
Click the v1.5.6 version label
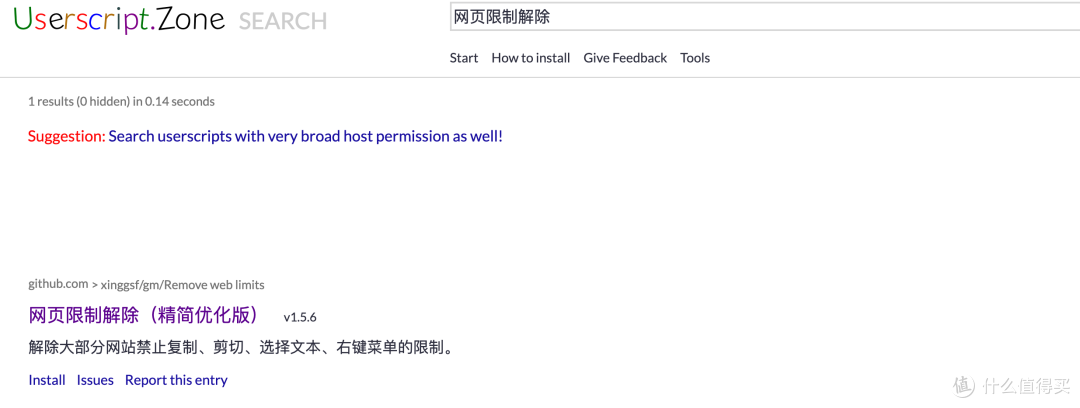tap(300, 318)
